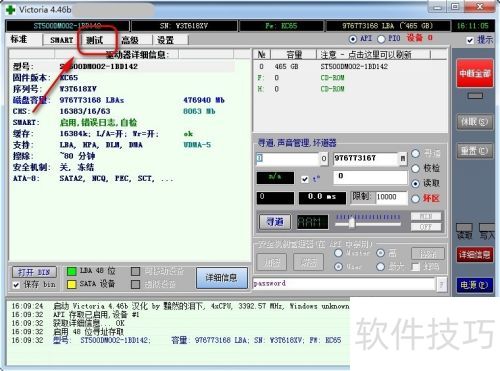
Task: Click the end LBA field 976773167
Action: click(x=366, y=158)
